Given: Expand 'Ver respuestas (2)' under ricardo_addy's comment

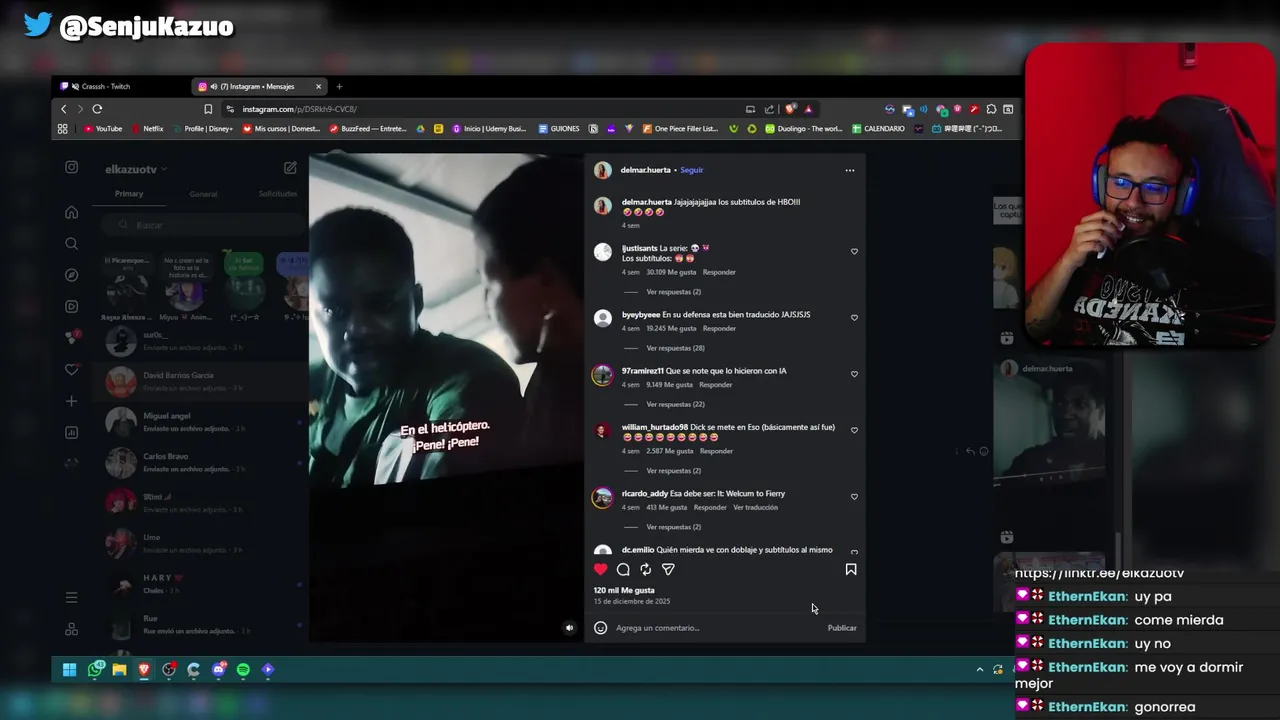Looking at the screenshot, I should (673, 527).
